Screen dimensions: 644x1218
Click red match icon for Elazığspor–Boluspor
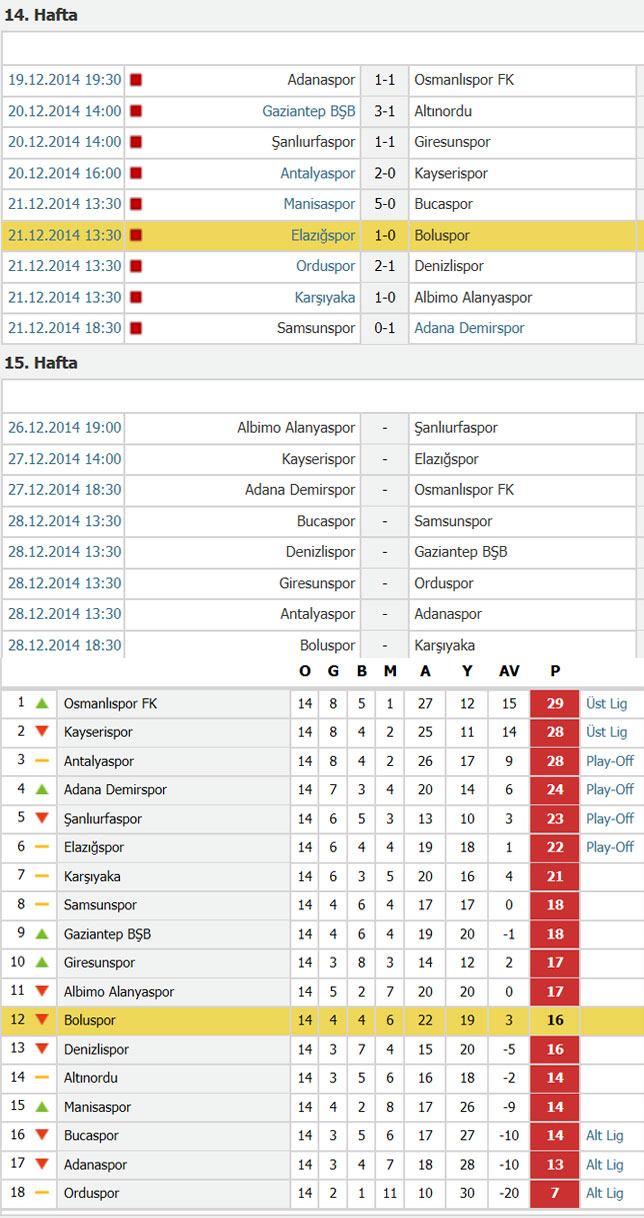tap(136, 235)
